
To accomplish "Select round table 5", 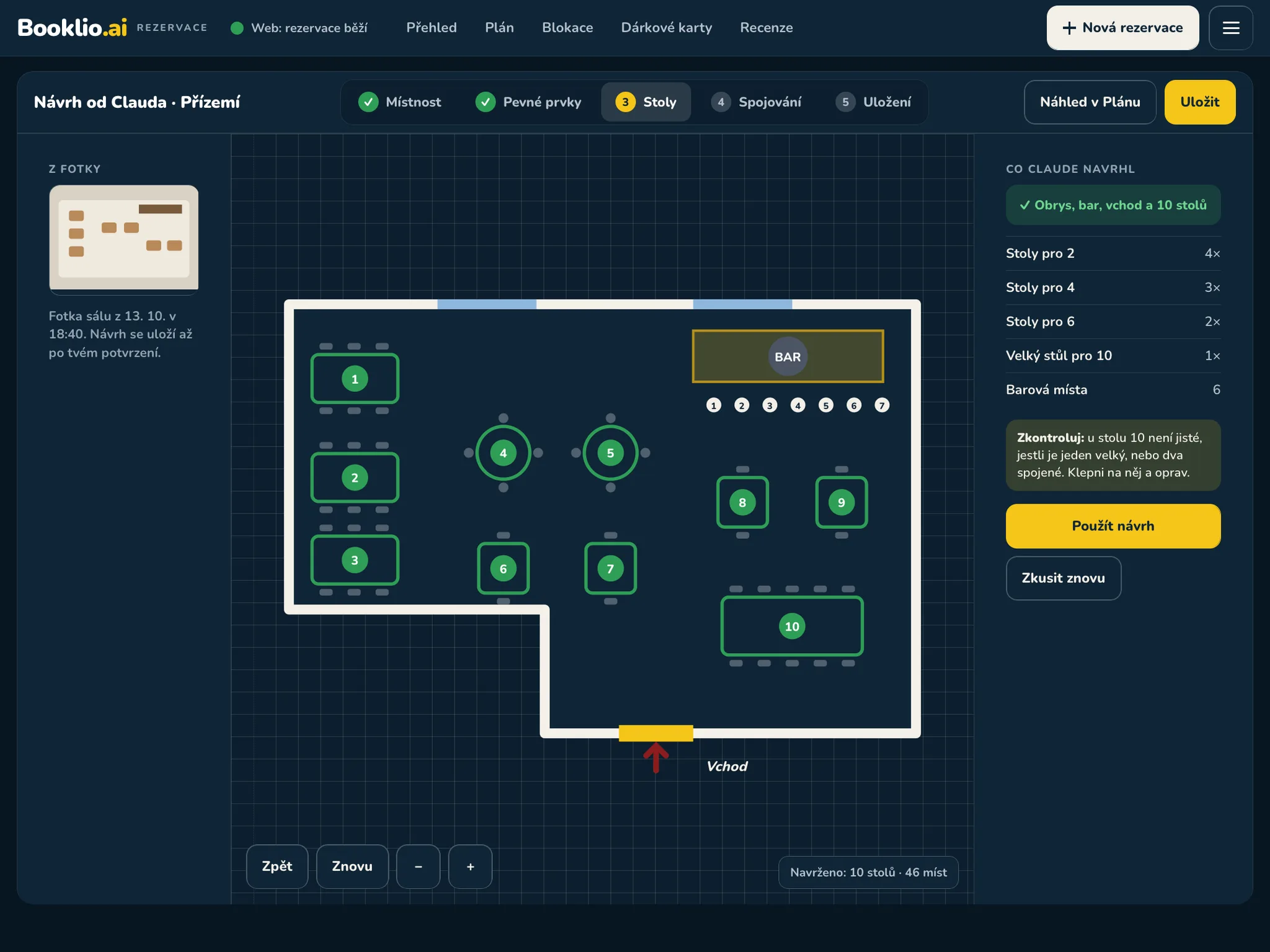I will (611, 453).
